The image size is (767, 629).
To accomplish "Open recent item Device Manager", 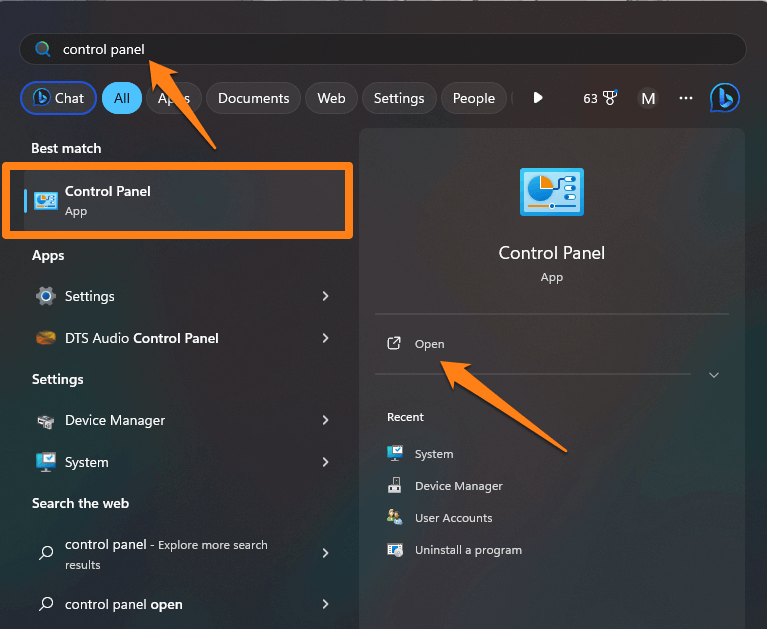I will (x=458, y=486).
